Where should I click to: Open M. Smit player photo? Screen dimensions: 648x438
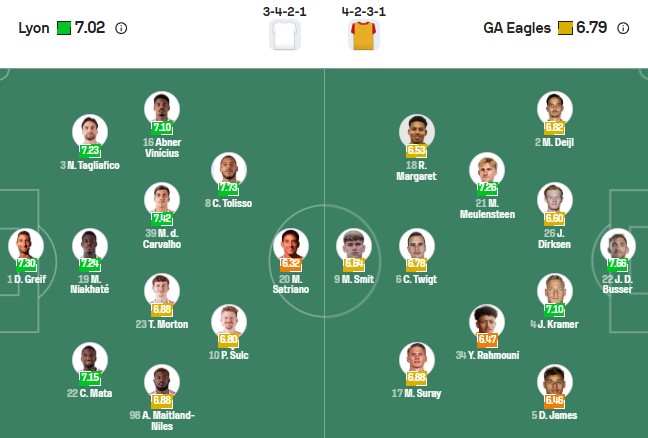(354, 246)
